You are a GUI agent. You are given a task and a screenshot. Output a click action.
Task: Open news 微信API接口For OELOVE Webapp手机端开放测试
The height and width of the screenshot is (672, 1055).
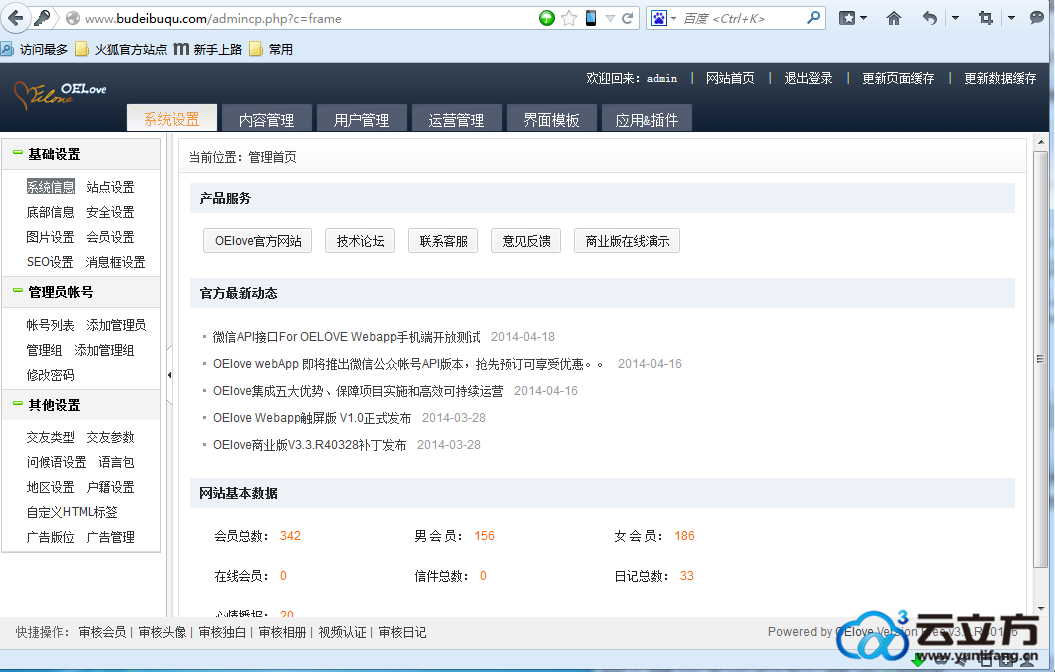[347, 337]
